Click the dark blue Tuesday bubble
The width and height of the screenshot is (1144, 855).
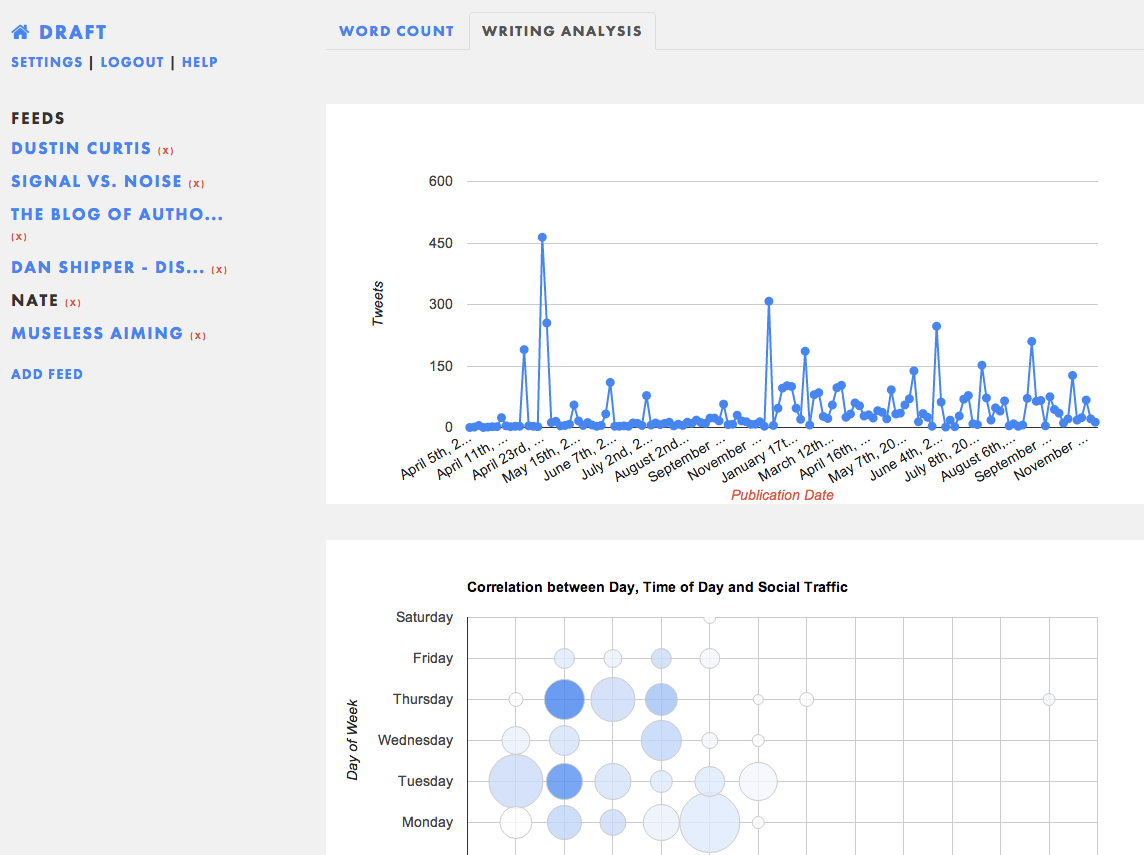(x=564, y=781)
